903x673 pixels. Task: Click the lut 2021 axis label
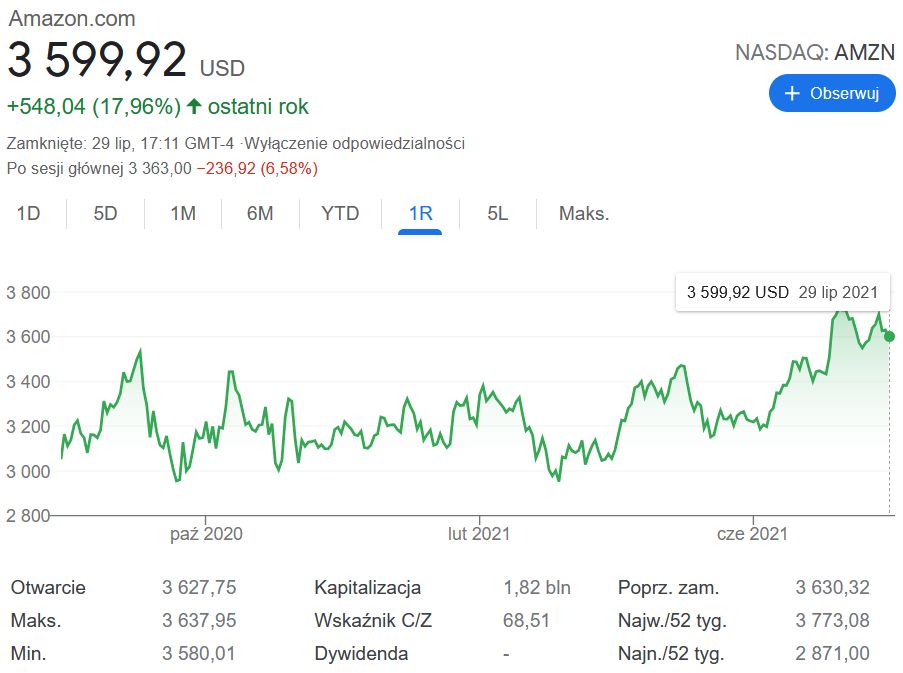point(478,533)
